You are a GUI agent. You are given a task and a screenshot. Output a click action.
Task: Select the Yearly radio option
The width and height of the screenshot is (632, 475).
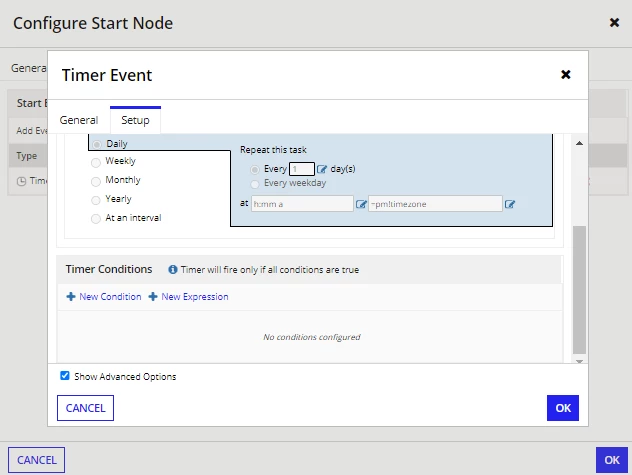(96, 200)
